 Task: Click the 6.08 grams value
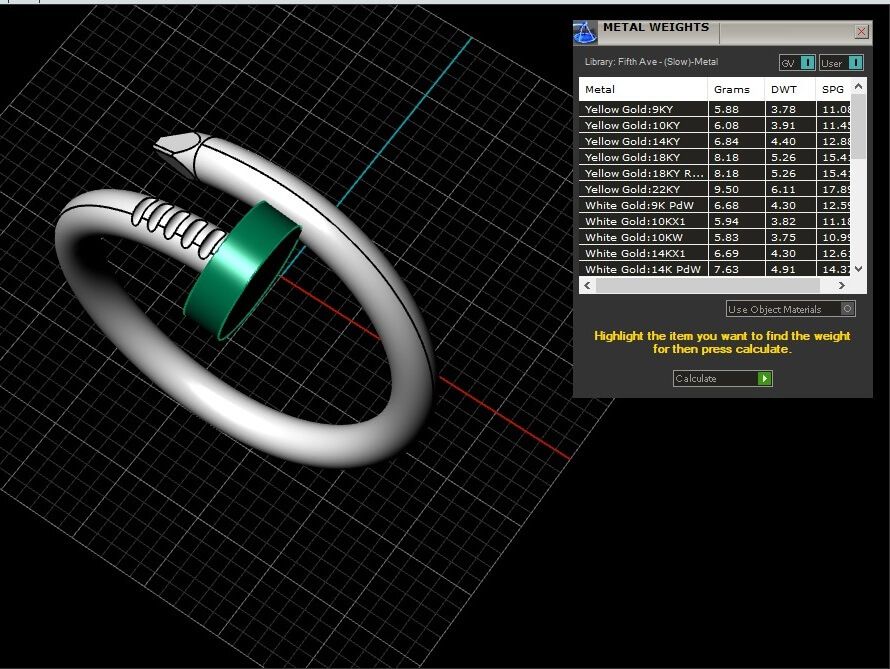click(727, 125)
